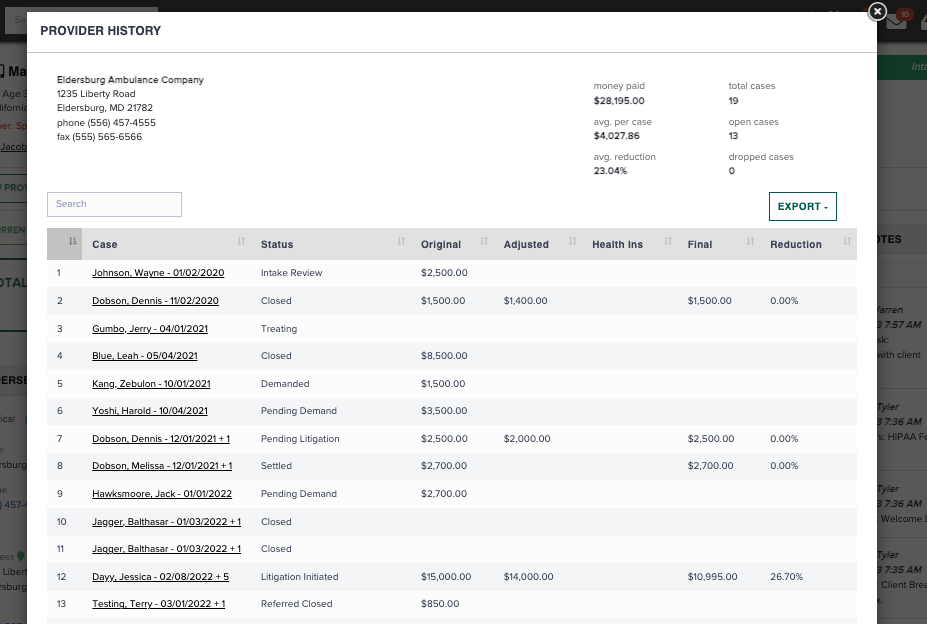The height and width of the screenshot is (624, 927).
Task: Sort table by Status column arrows
Action: coord(401,241)
